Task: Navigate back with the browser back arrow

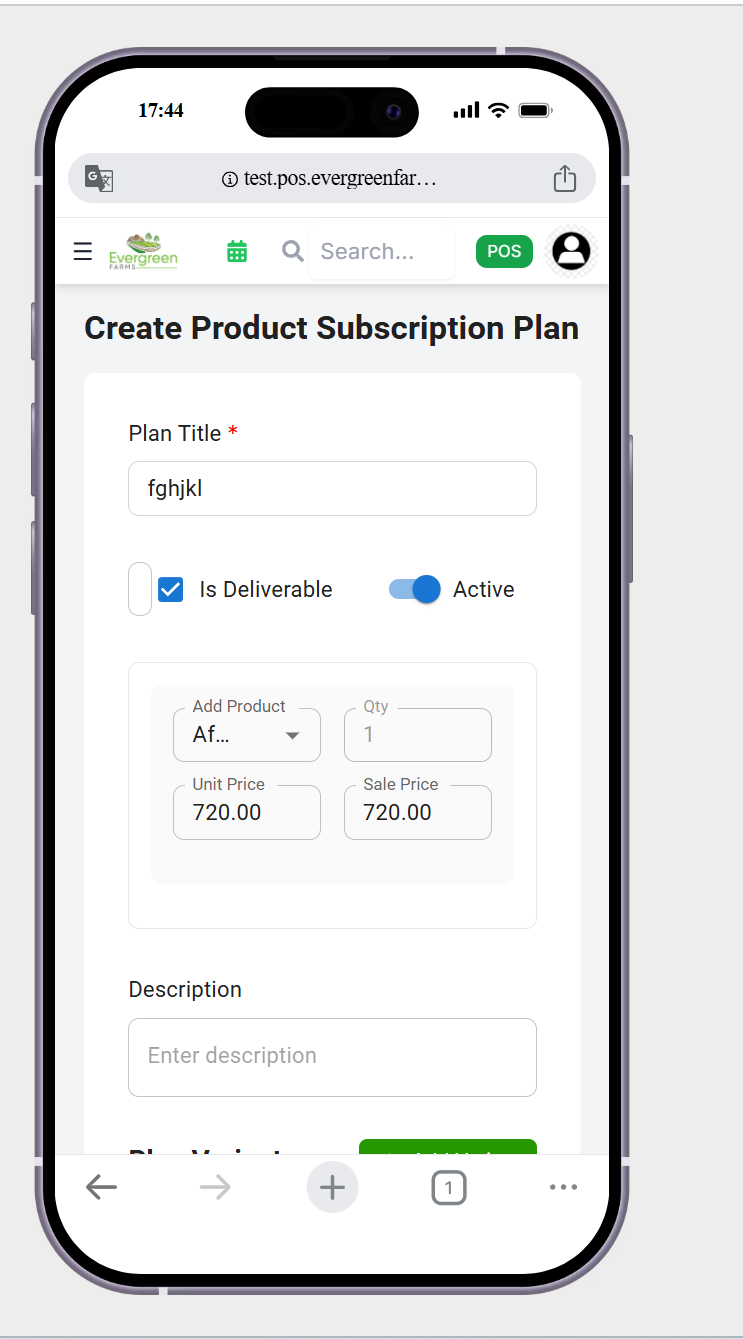Action: pos(101,1187)
